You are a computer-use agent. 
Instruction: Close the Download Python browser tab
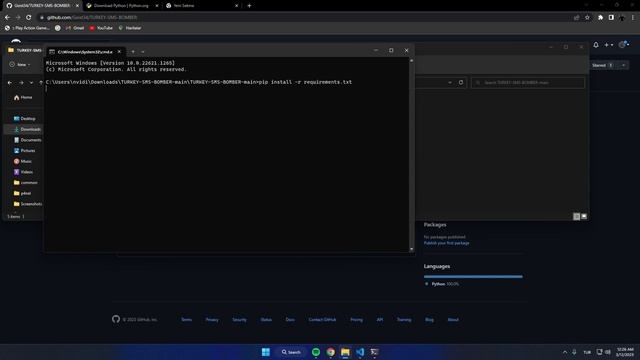pos(157,6)
